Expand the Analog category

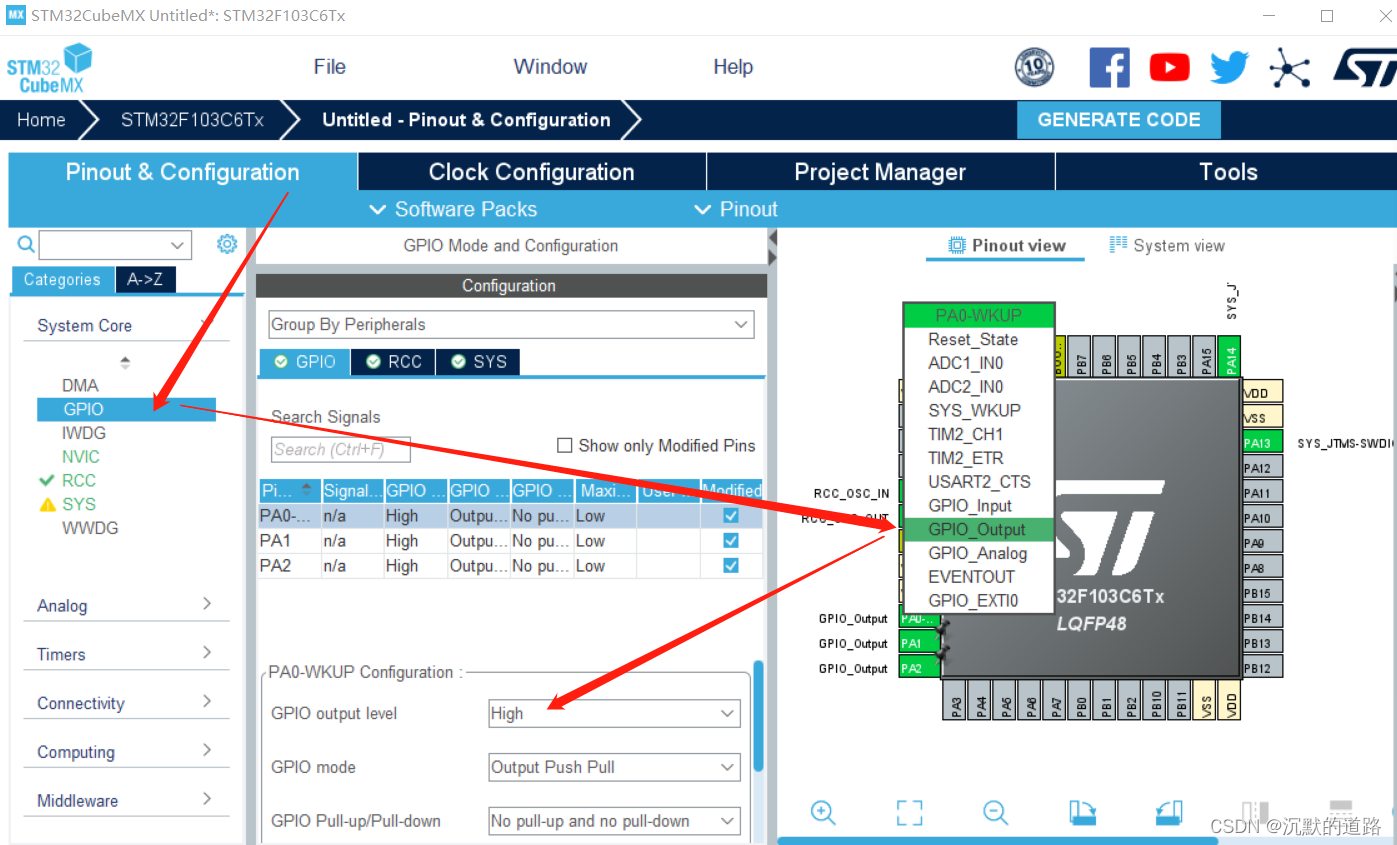click(126, 605)
